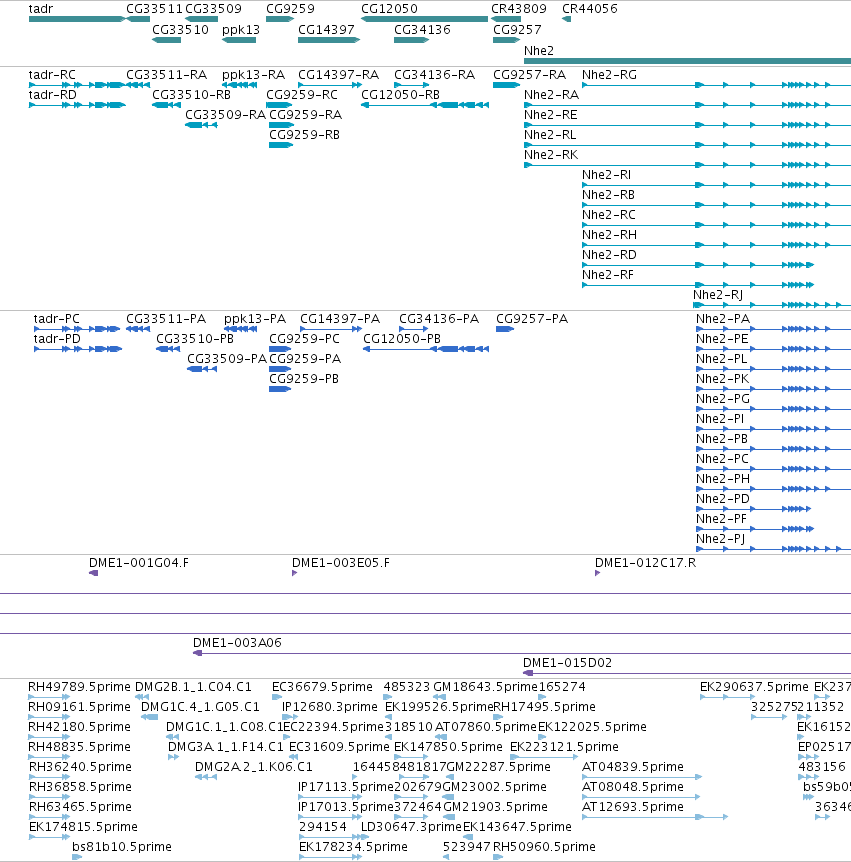
Task: Click the CG14397 gene label
Action: pos(327,30)
